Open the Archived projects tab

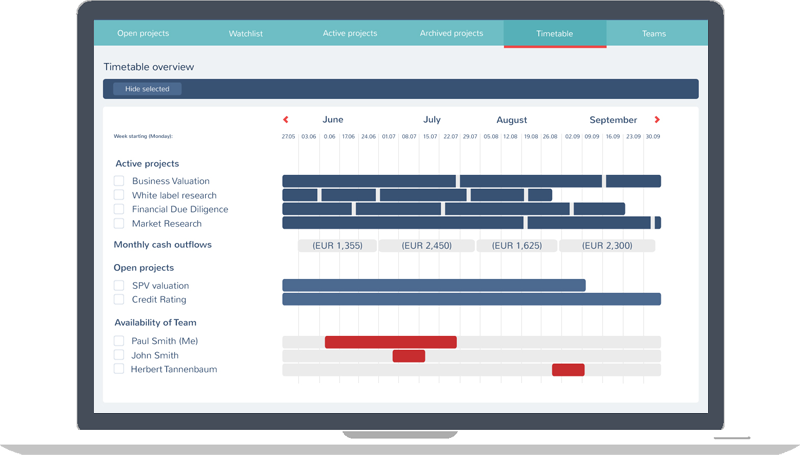(451, 34)
